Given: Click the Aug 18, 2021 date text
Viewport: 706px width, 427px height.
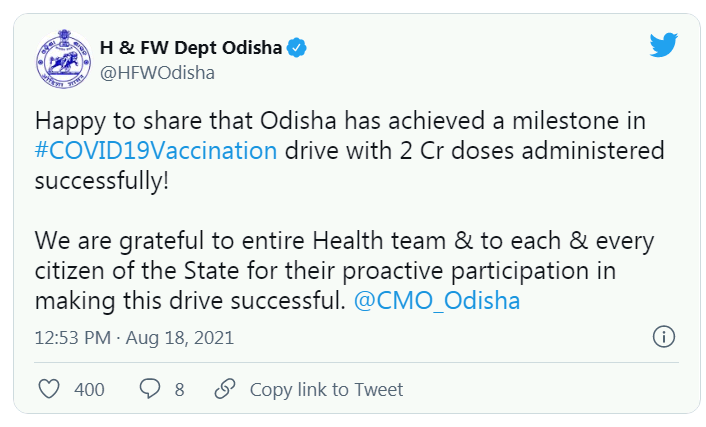Looking at the screenshot, I should (x=180, y=338).
